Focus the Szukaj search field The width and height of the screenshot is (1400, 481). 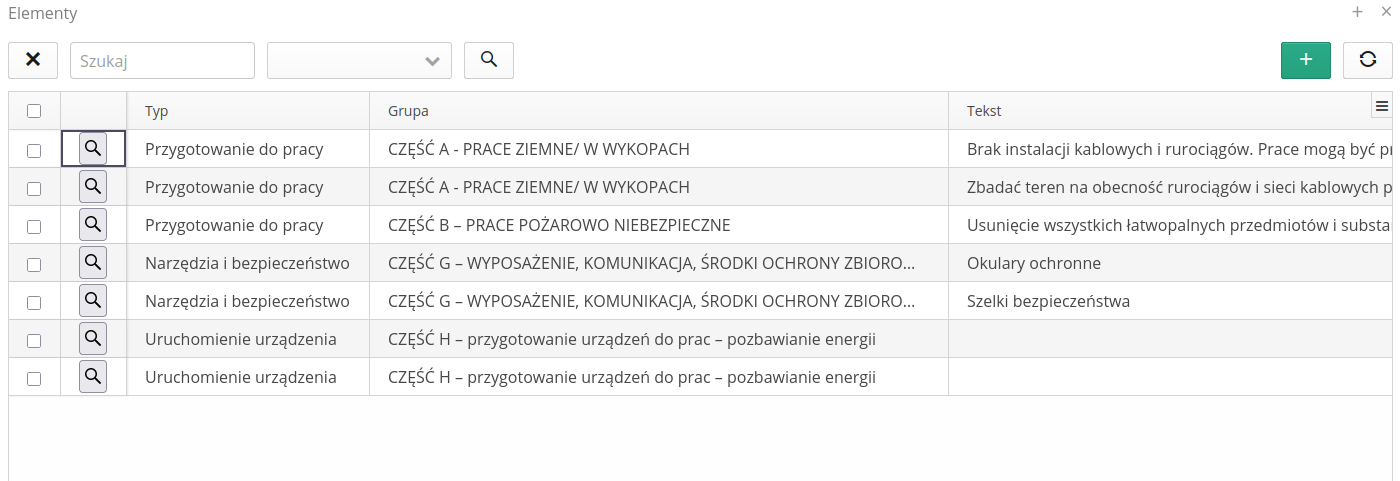click(x=162, y=60)
